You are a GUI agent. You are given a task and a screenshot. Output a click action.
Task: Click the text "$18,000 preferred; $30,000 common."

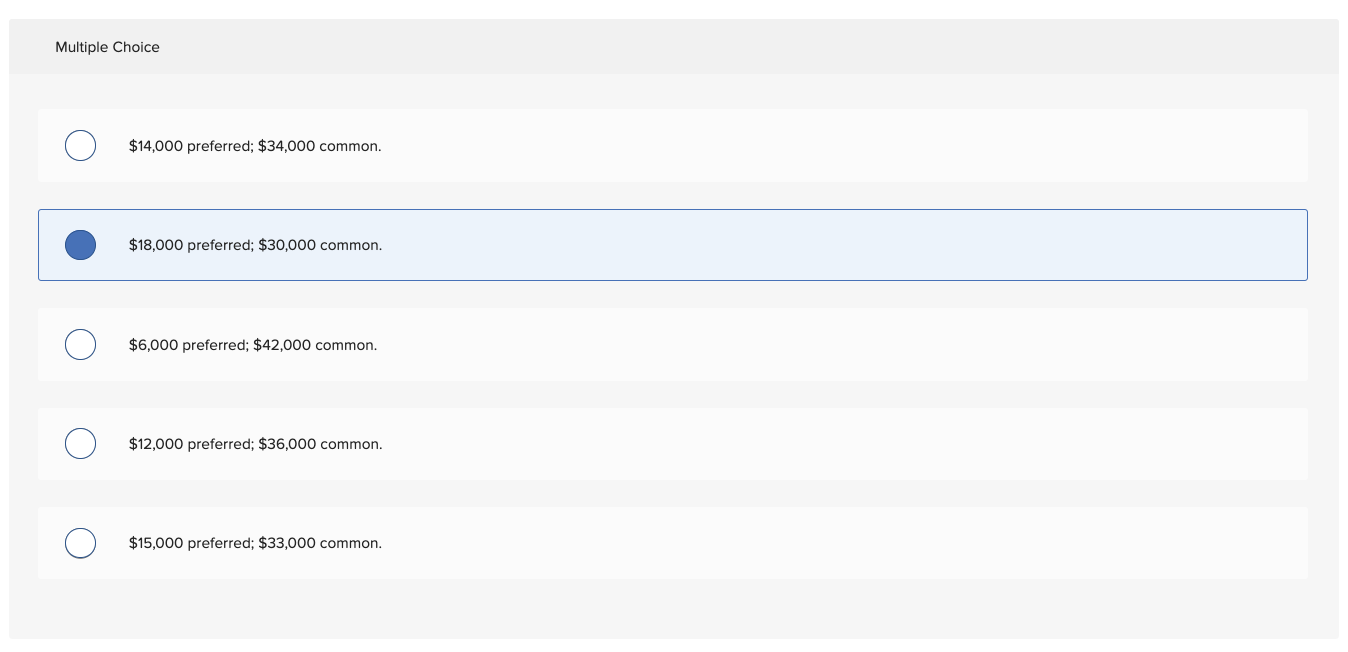pos(255,245)
